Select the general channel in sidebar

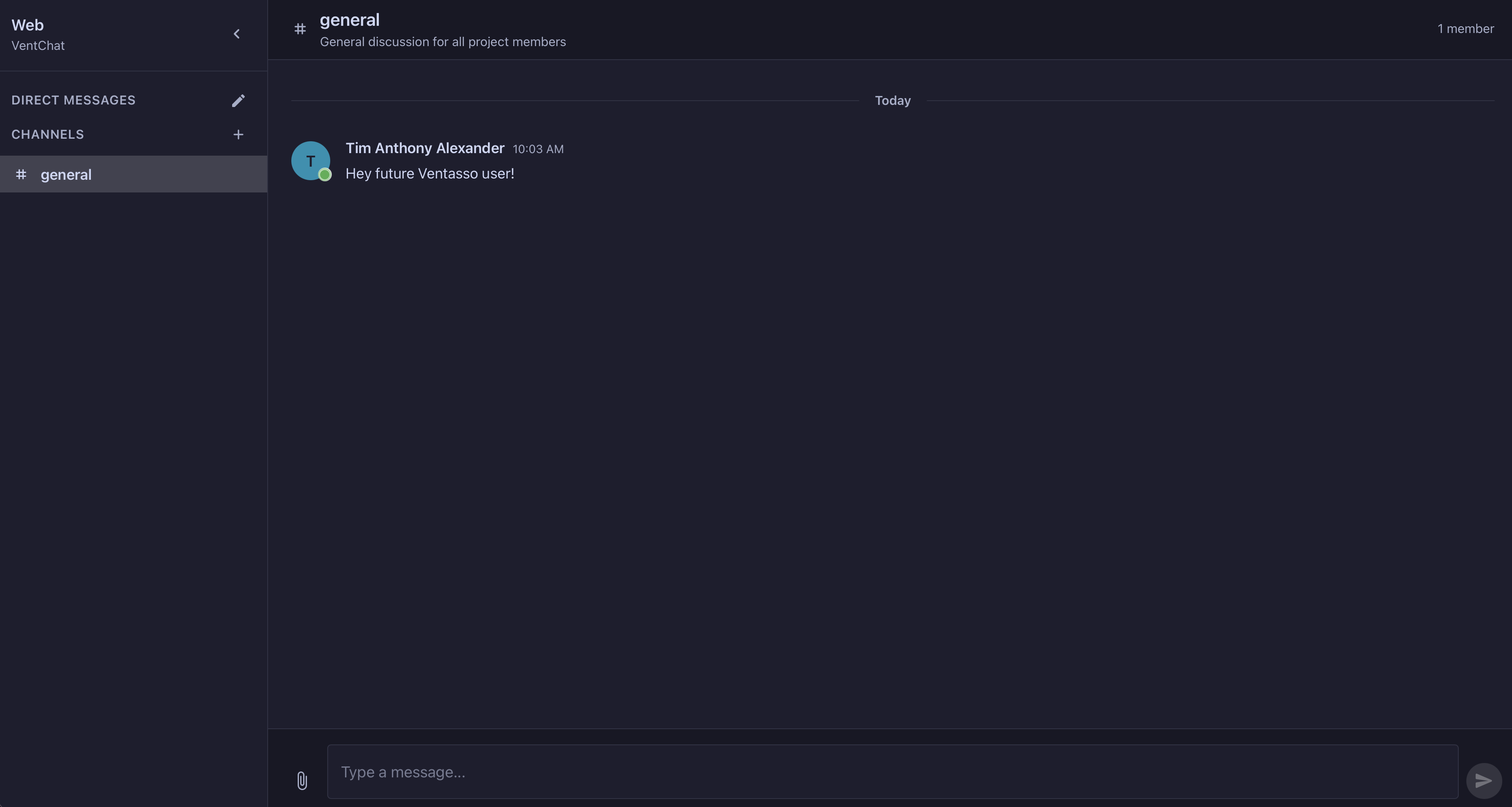(x=133, y=174)
